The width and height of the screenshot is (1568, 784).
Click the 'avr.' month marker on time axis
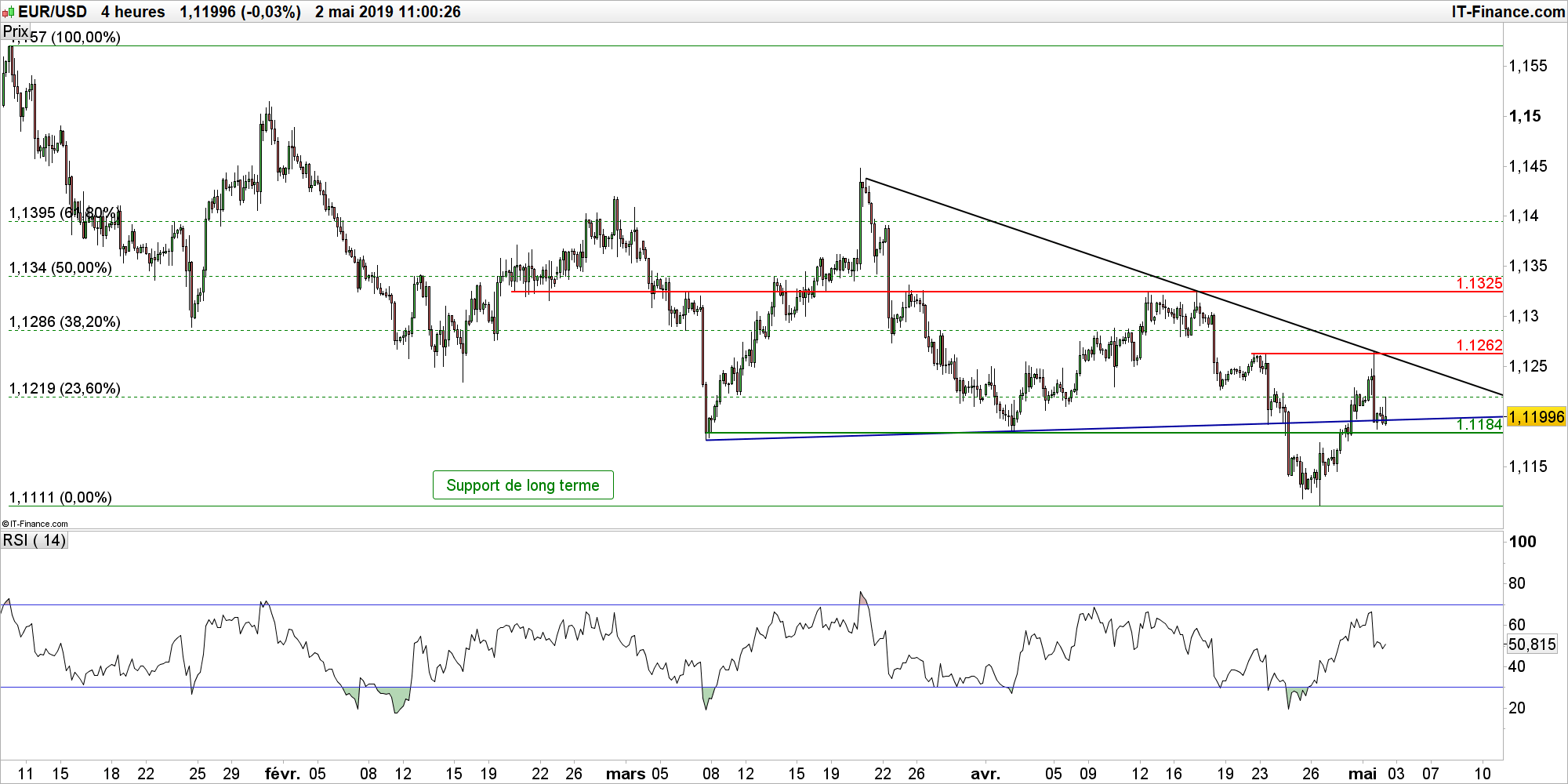(985, 774)
